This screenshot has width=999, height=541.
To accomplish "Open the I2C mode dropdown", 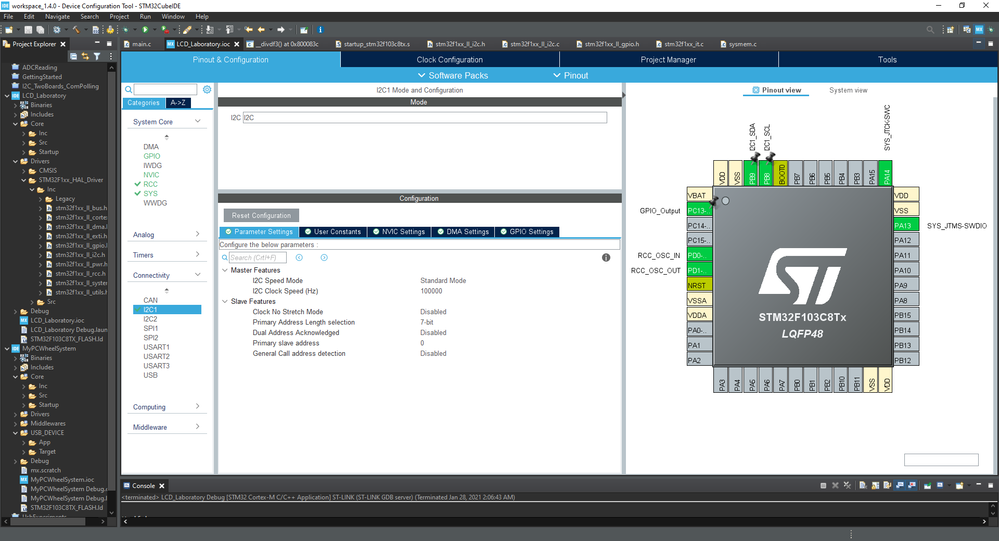I will pyautogui.click(x=425, y=117).
